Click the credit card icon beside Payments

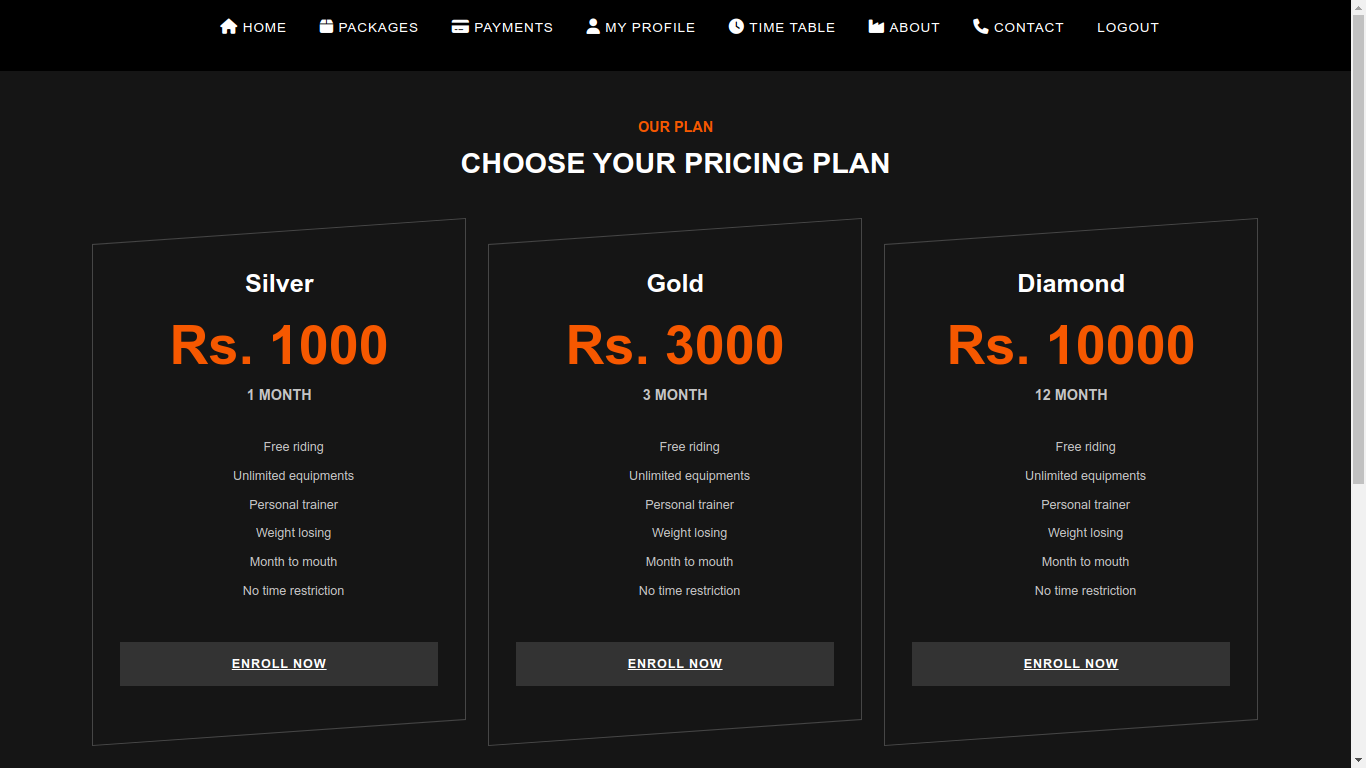click(460, 27)
